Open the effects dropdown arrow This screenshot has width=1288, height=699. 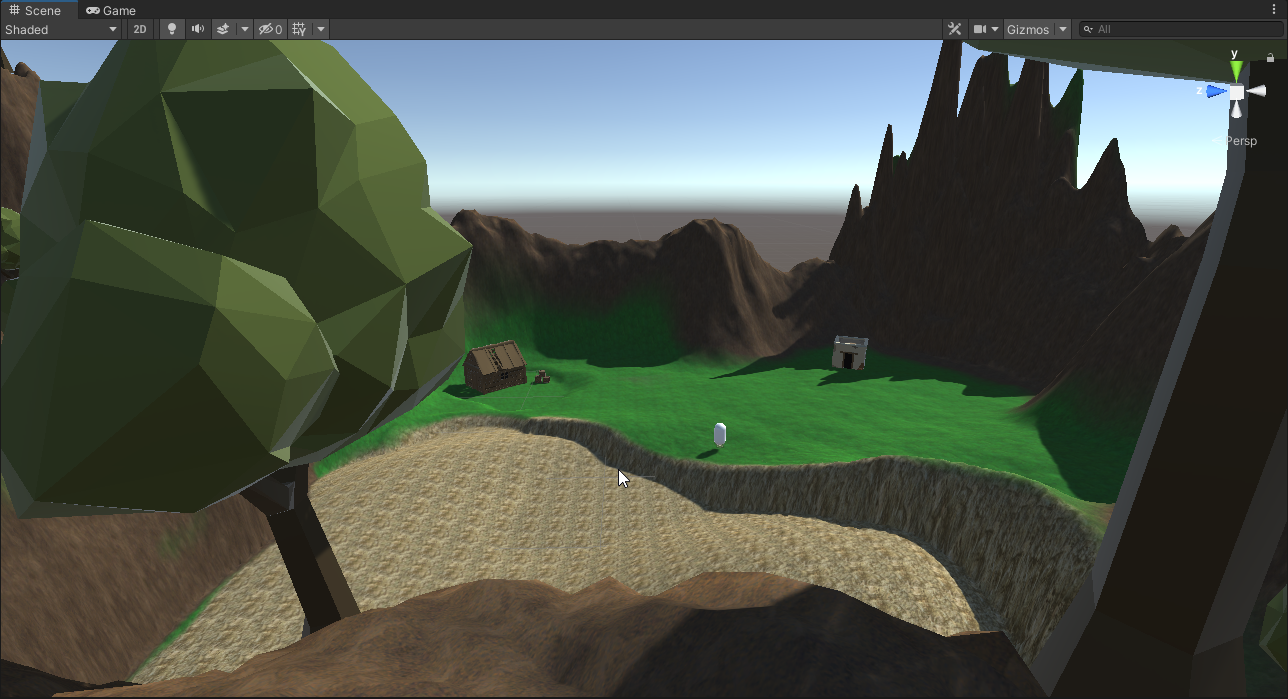coord(244,29)
